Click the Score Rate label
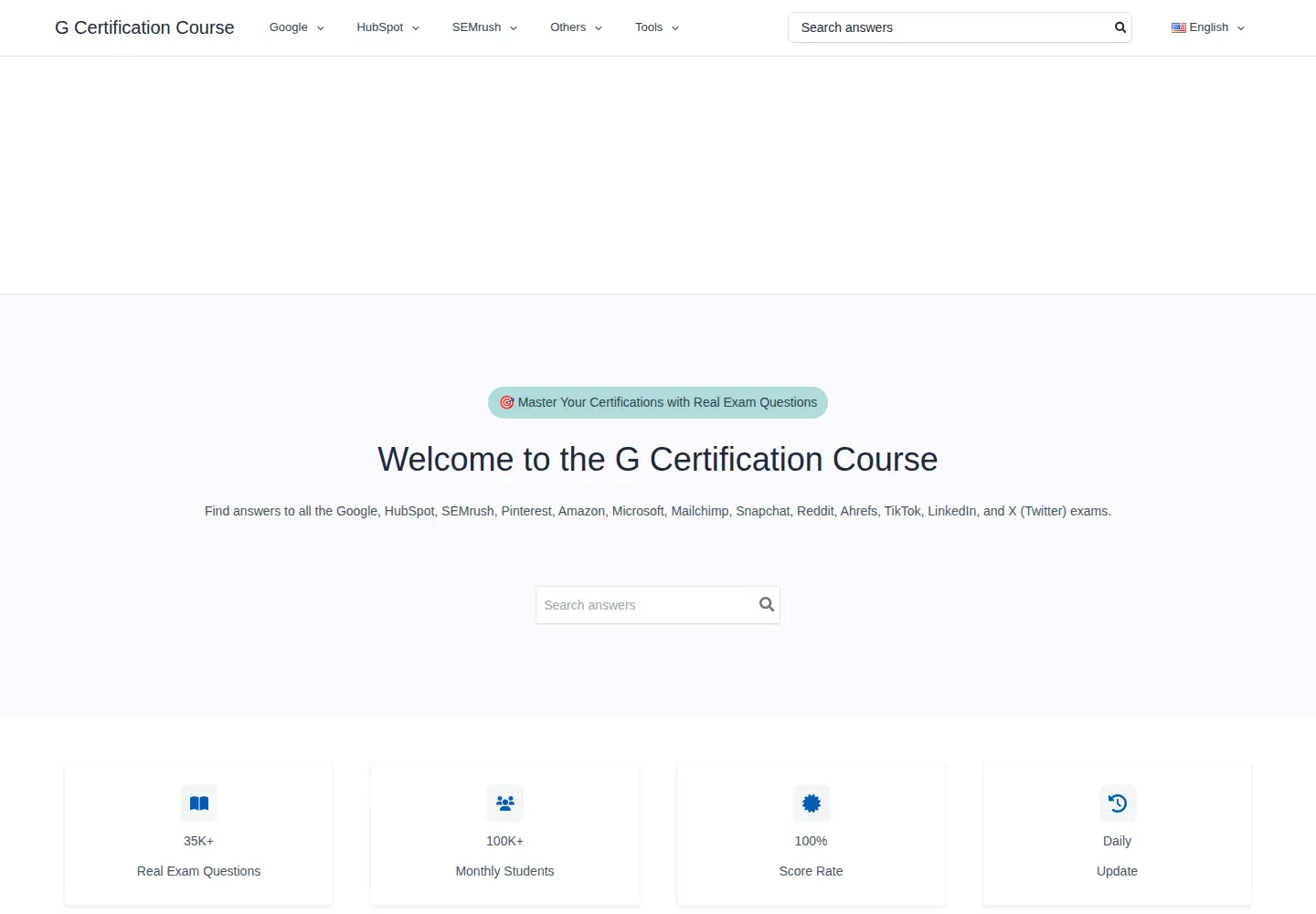 pyautogui.click(x=811, y=871)
